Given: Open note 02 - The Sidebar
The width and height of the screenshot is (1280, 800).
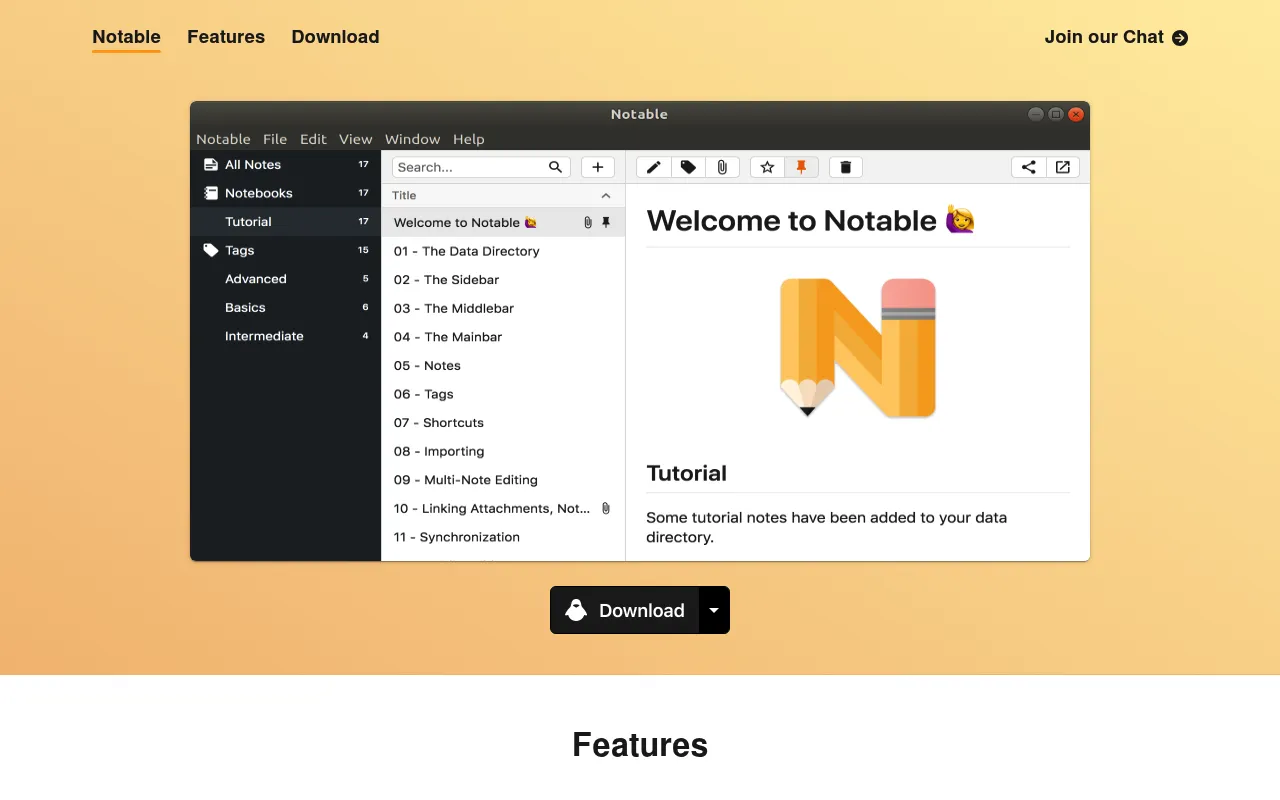Looking at the screenshot, I should tap(503, 280).
